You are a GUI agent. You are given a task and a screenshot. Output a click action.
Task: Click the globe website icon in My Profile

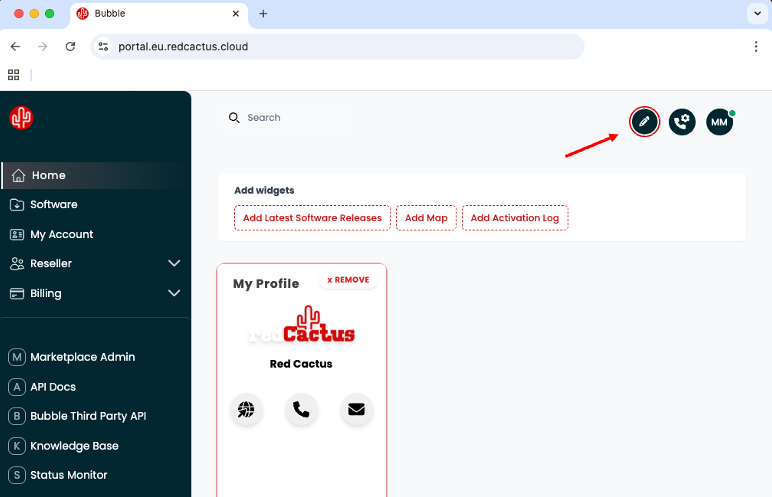coord(246,410)
